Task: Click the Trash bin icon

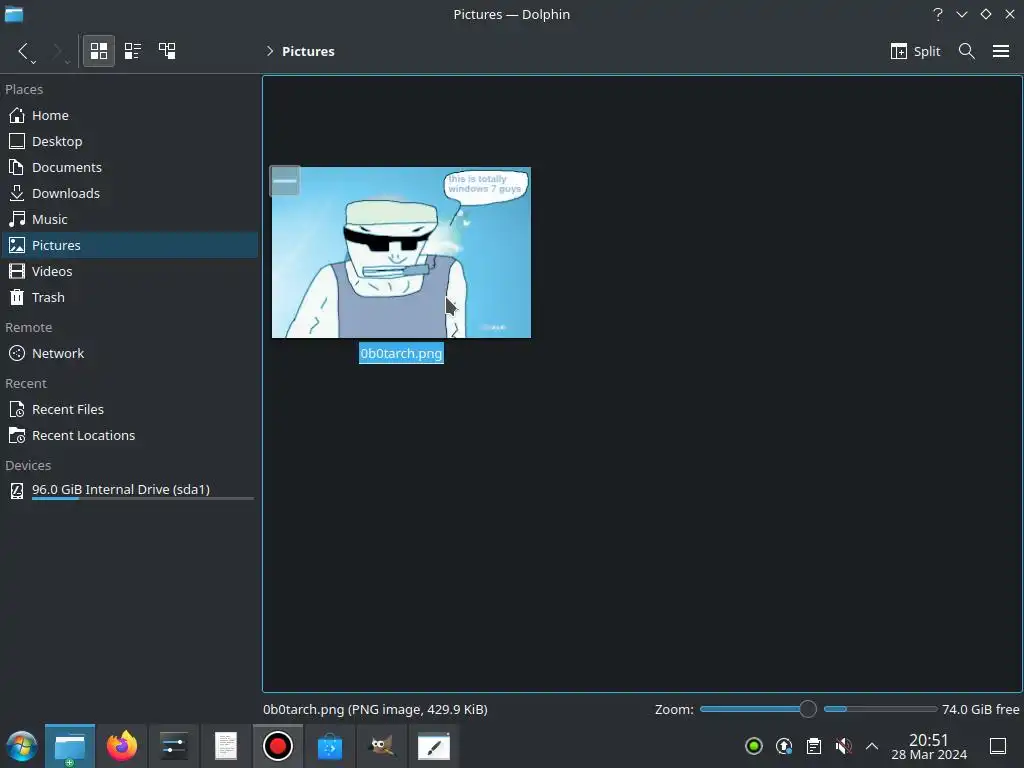Action: point(17,297)
